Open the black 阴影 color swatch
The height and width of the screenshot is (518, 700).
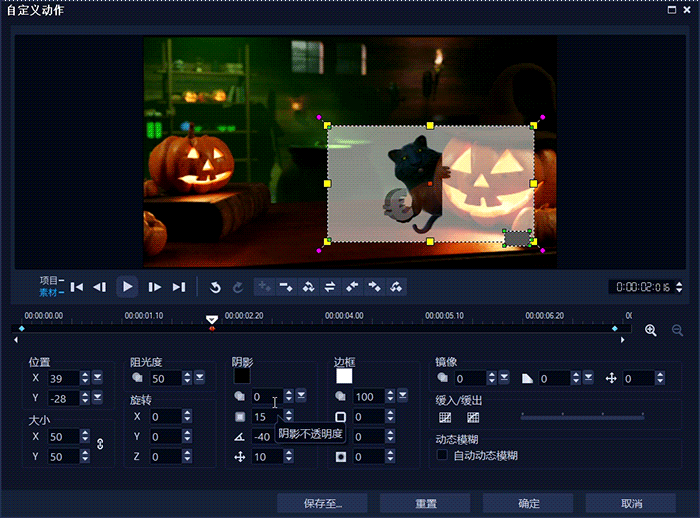pos(241,376)
